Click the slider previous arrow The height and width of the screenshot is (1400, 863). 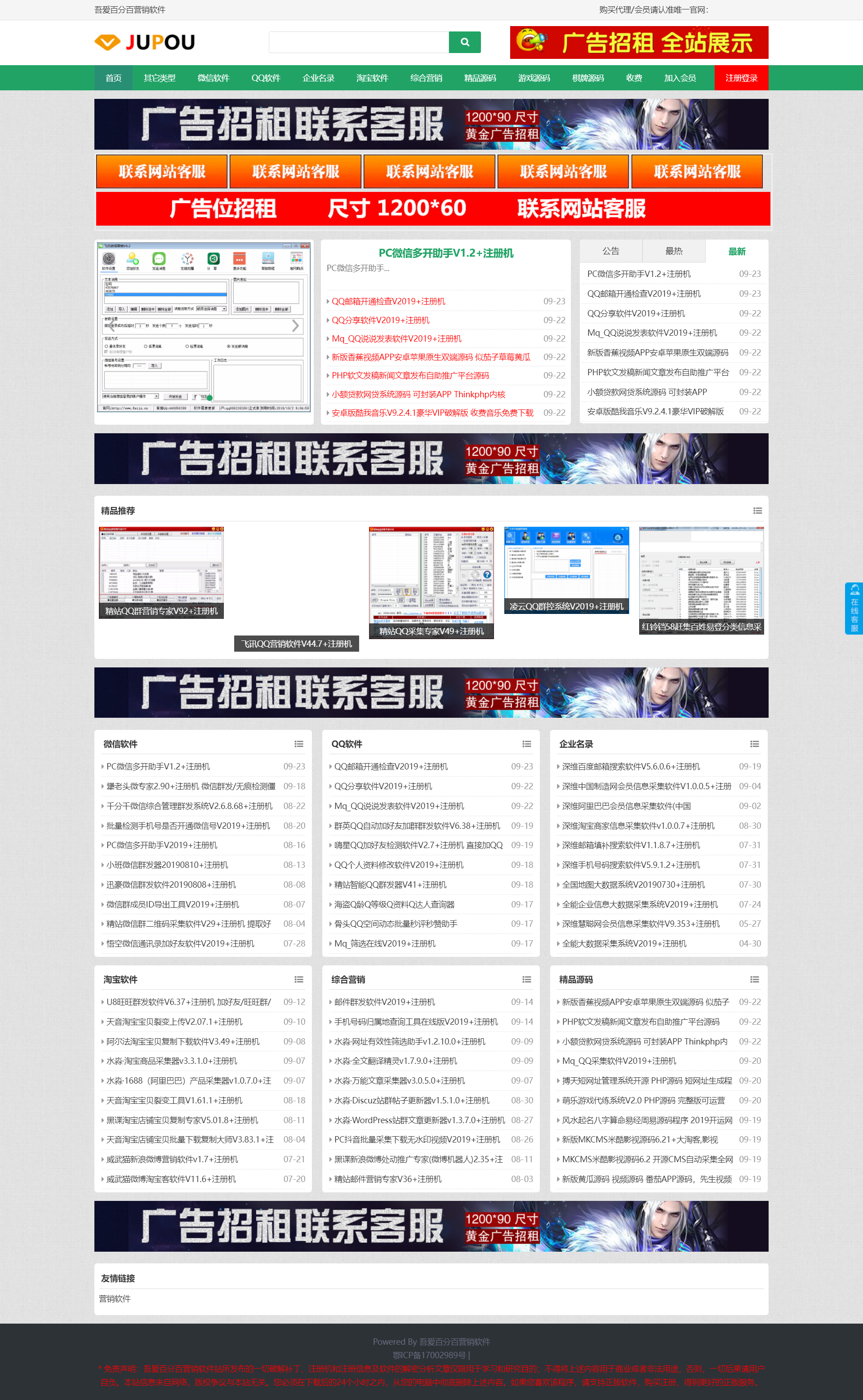(x=112, y=326)
